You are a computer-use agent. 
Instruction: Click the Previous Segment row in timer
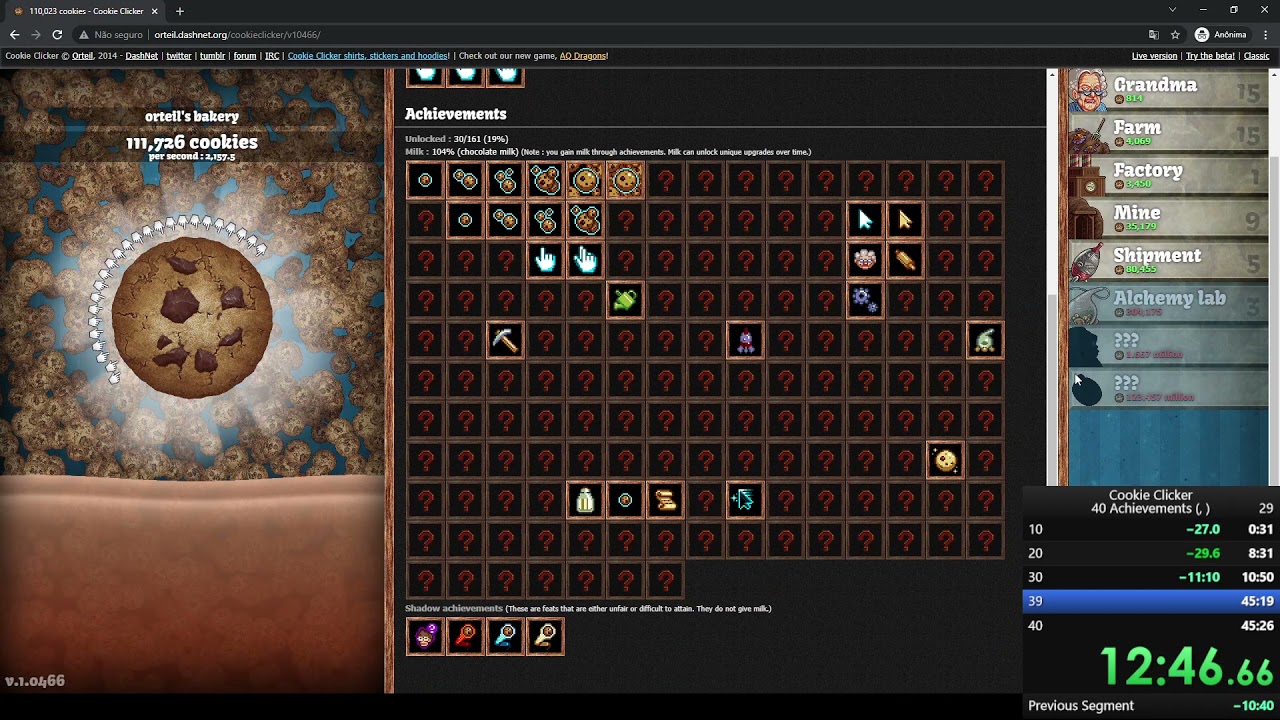point(1151,706)
